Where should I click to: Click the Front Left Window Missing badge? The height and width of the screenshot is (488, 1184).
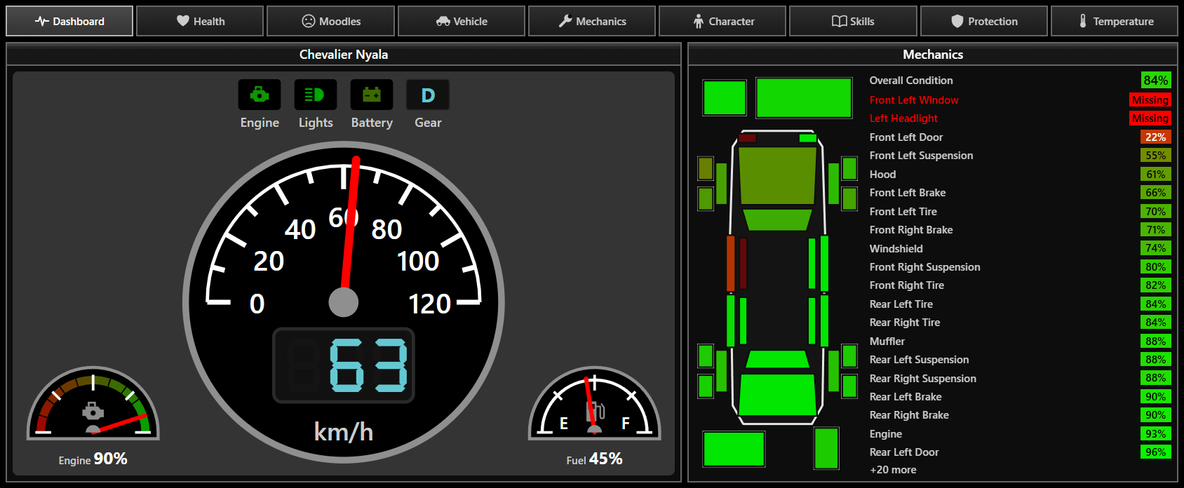[1150, 100]
